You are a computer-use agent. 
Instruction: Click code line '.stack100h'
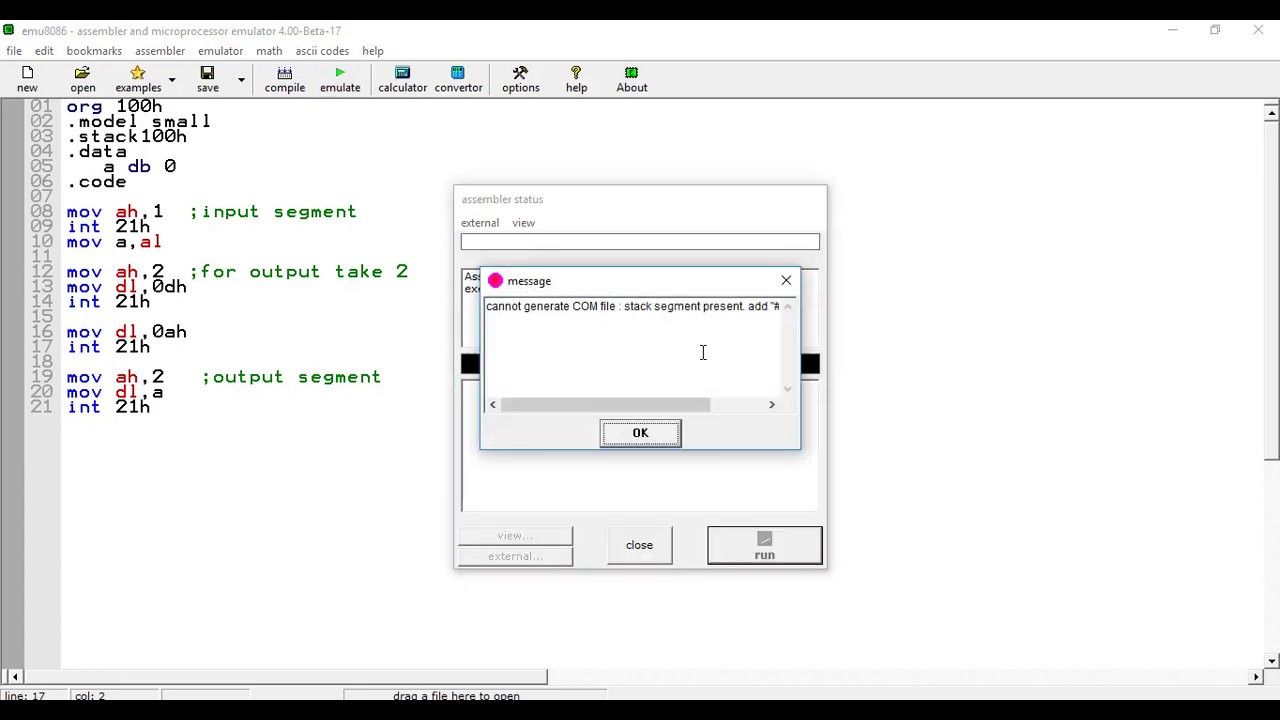127,136
